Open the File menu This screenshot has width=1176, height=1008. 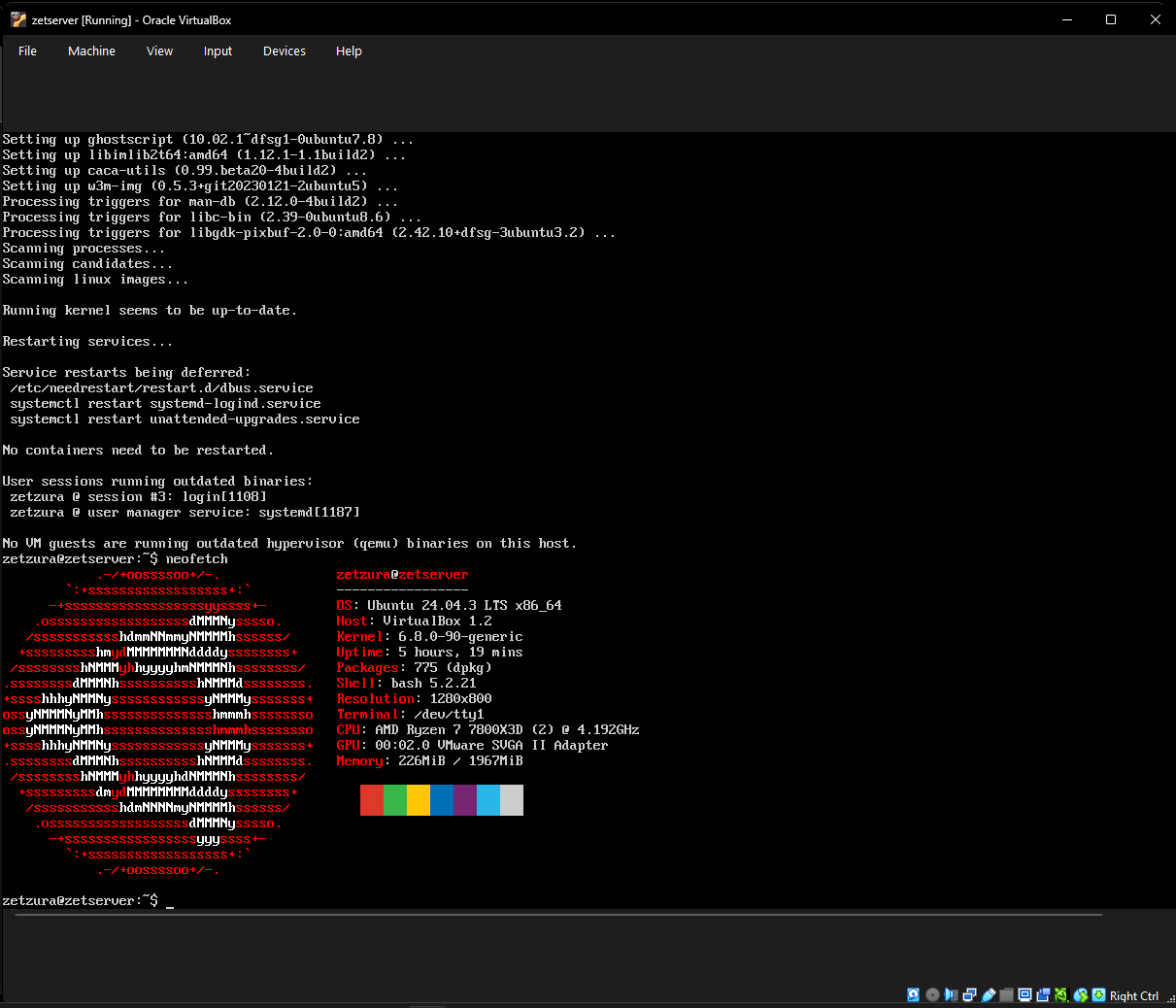27,50
